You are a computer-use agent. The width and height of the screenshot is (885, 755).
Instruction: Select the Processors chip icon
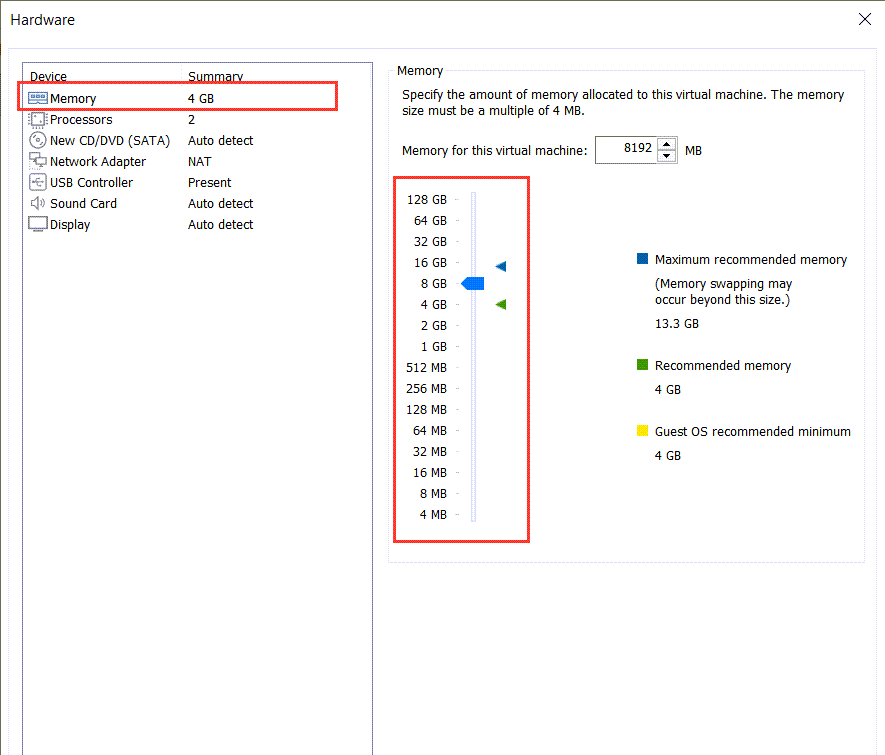click(37, 120)
